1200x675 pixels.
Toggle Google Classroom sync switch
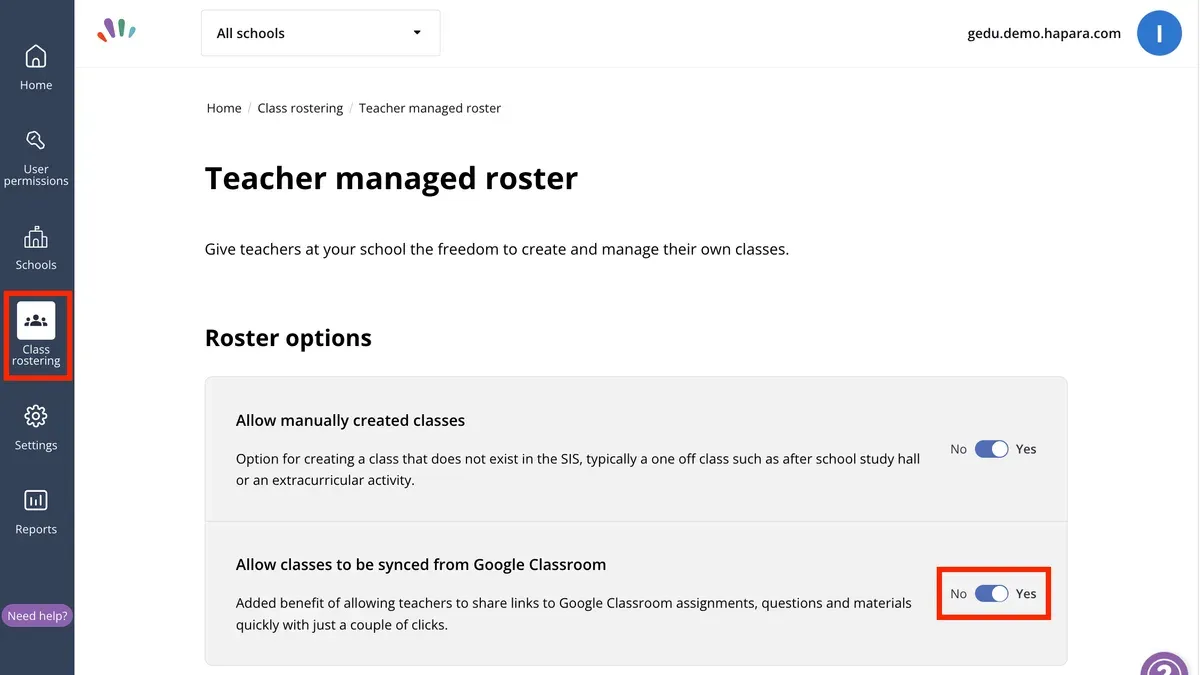coord(992,593)
